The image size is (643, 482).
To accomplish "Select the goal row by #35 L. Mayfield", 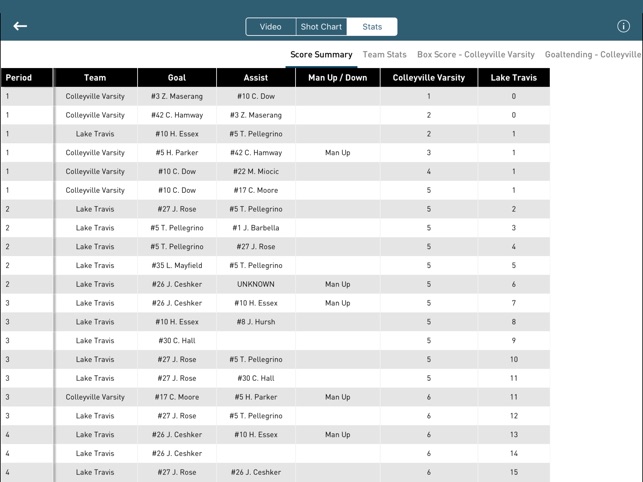I will pyautogui.click(x=177, y=266).
